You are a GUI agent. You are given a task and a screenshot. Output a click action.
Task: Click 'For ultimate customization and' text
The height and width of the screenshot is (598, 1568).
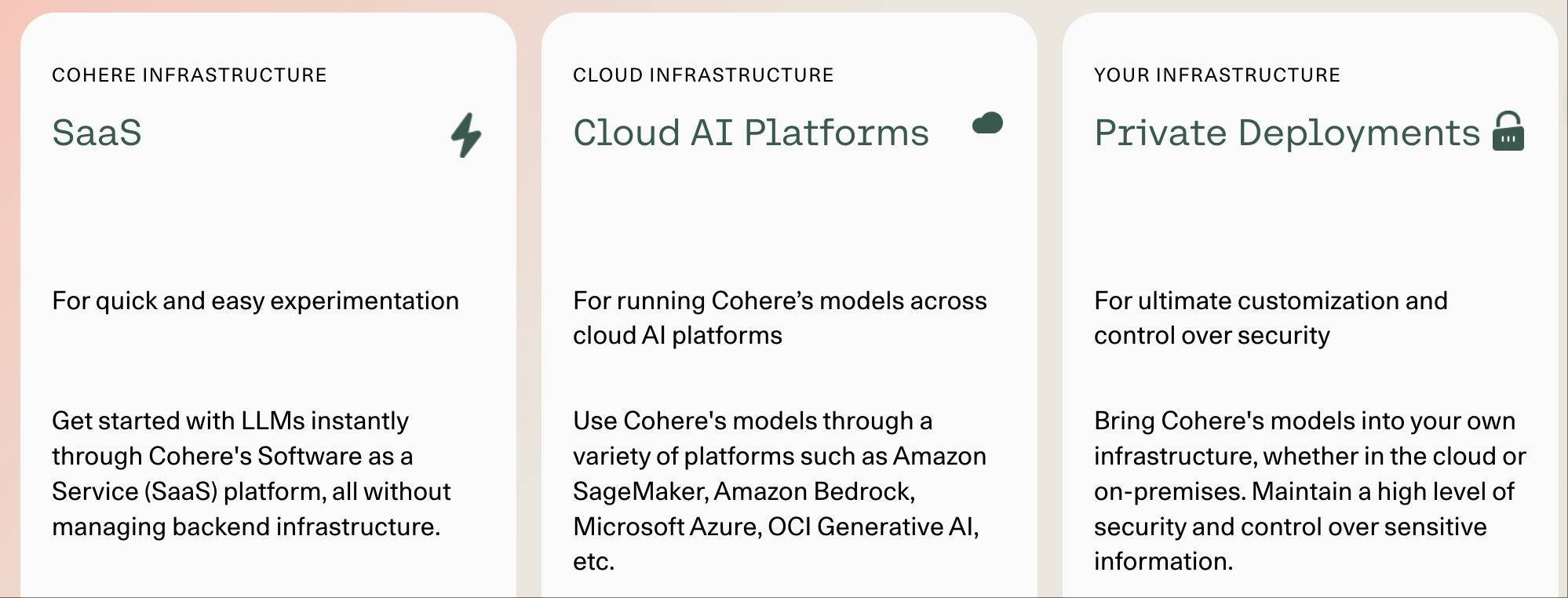pos(1271,301)
